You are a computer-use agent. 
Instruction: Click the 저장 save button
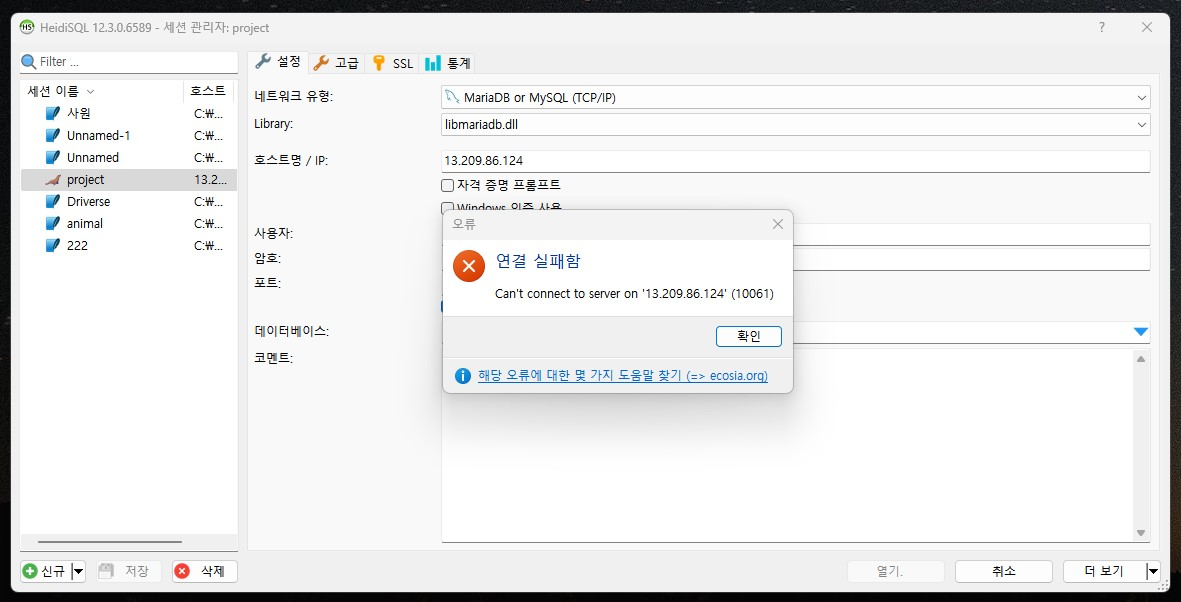point(129,571)
